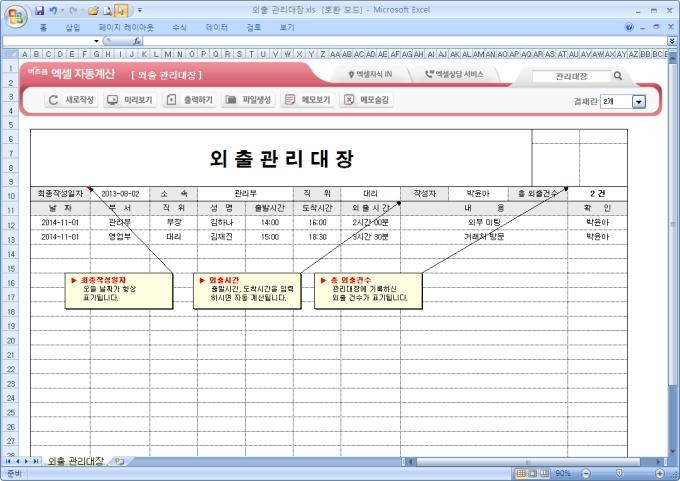
Task: Switch to the 홈 ribbon tab
Action: pos(43,27)
